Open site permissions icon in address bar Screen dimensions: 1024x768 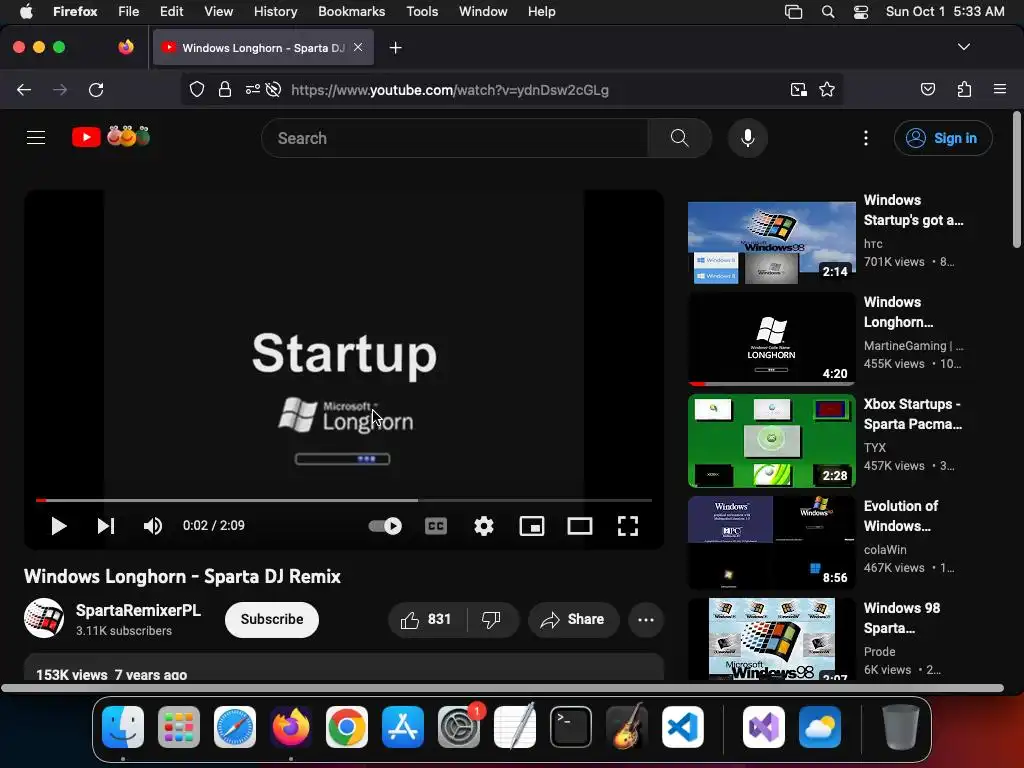tap(253, 89)
